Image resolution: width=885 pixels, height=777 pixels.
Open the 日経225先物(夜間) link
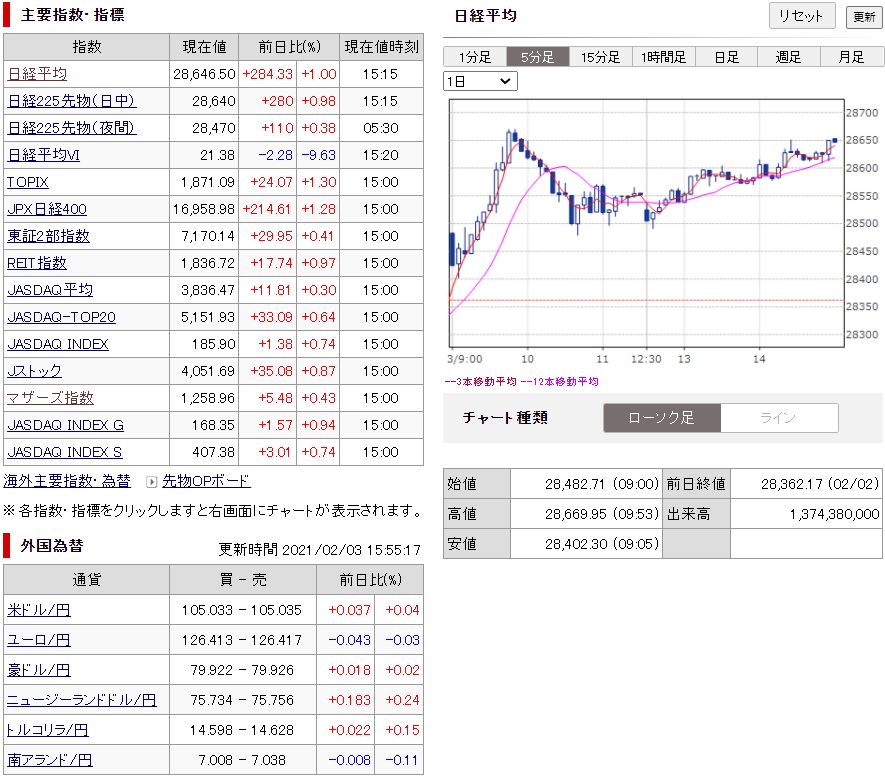point(72,128)
